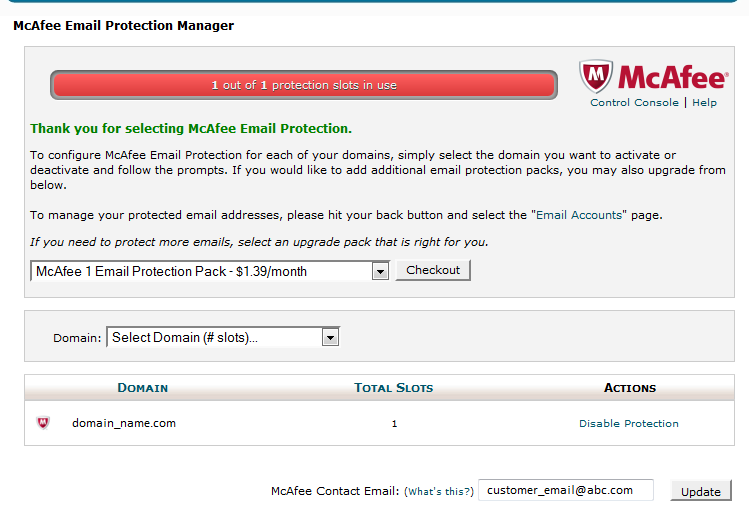The image size is (749, 519).
Task: Click the total slots value for domain_name.com
Action: pyautogui.click(x=394, y=424)
